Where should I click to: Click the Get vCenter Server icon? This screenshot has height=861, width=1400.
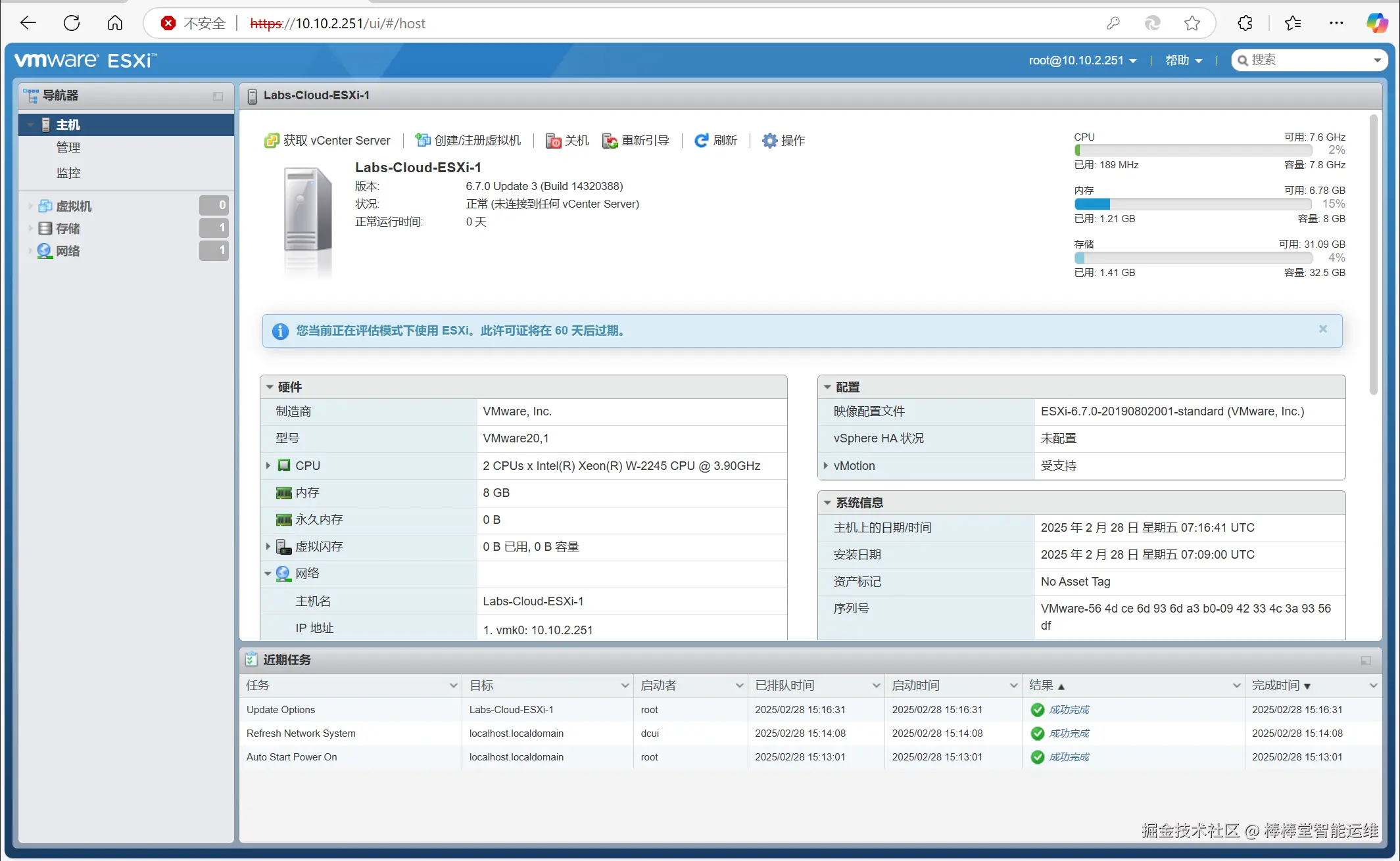pyautogui.click(x=272, y=141)
